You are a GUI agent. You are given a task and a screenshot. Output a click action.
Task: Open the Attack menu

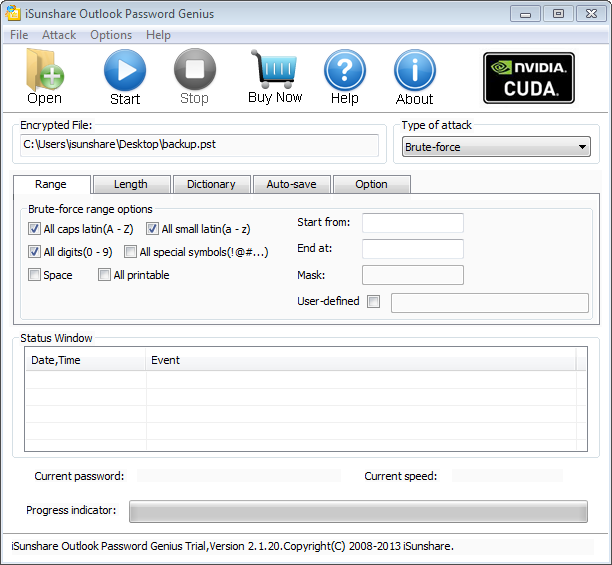click(59, 35)
